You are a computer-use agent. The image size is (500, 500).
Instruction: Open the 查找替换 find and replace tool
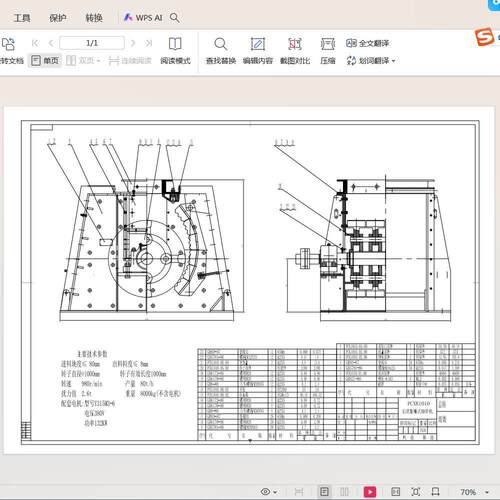pyautogui.click(x=221, y=50)
